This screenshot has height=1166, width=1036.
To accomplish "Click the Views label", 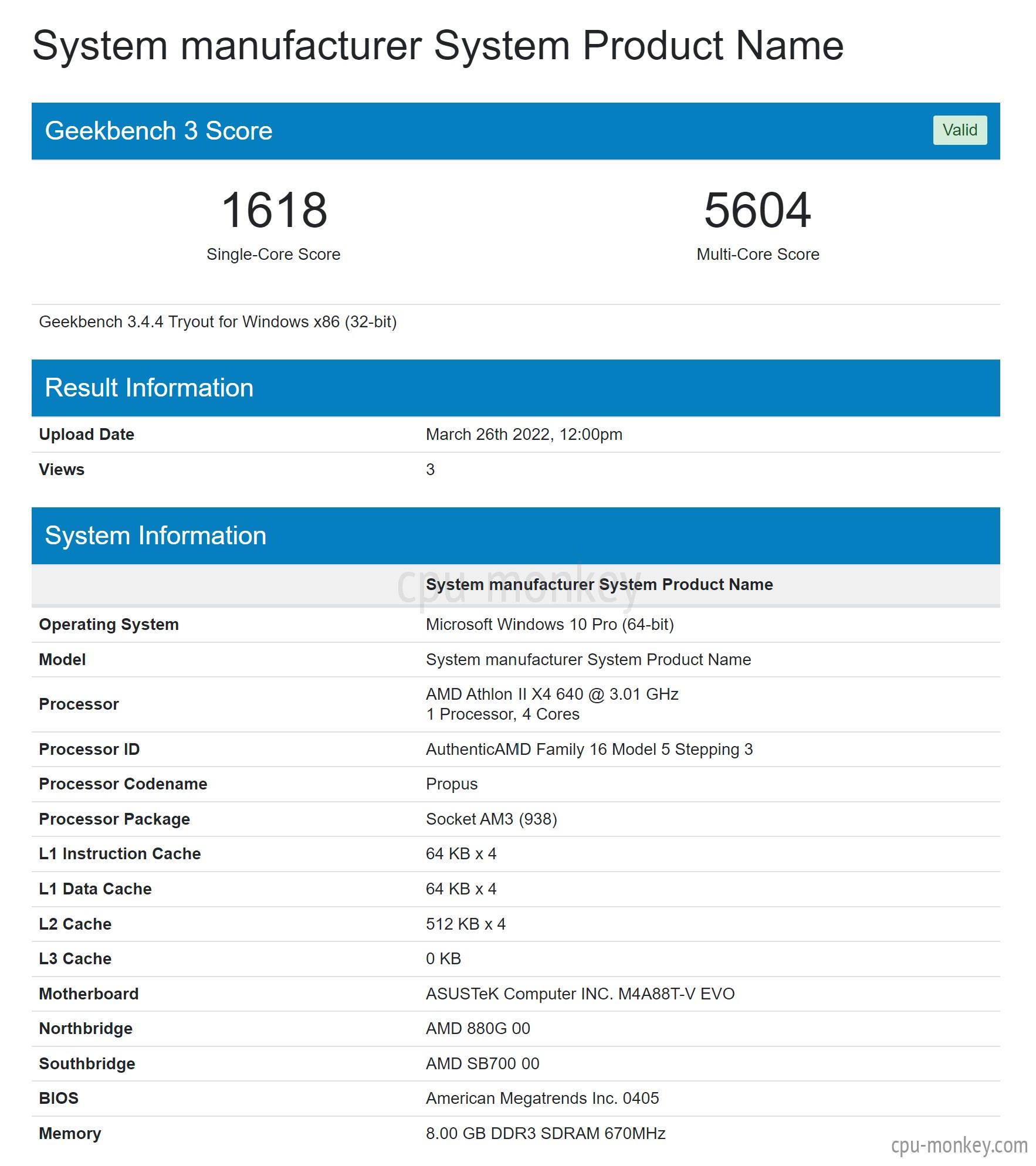I will coord(62,470).
